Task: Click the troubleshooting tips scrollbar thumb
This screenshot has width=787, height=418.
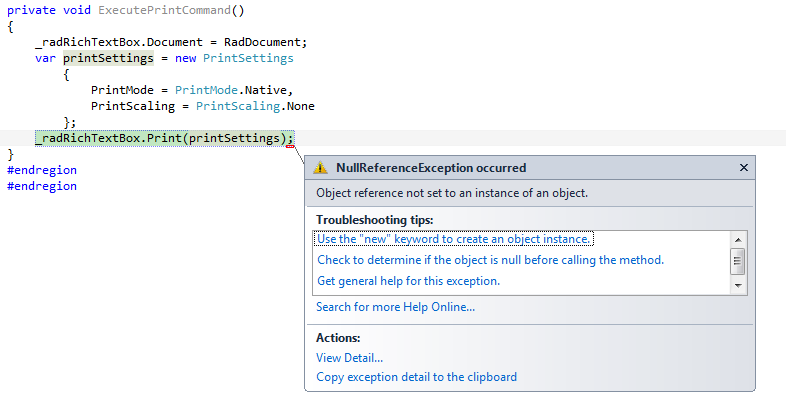Action: coord(738,262)
